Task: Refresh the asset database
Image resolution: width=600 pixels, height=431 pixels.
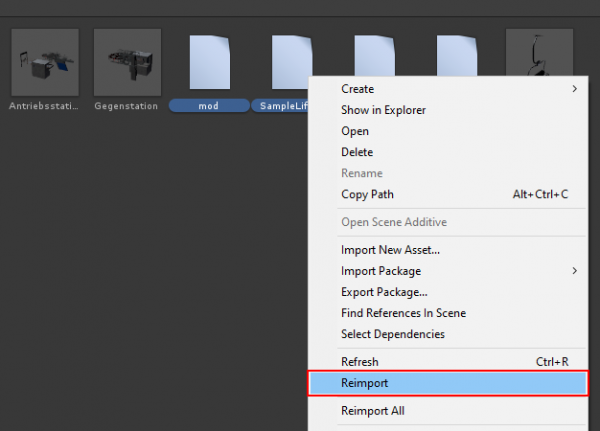Action: coord(360,362)
